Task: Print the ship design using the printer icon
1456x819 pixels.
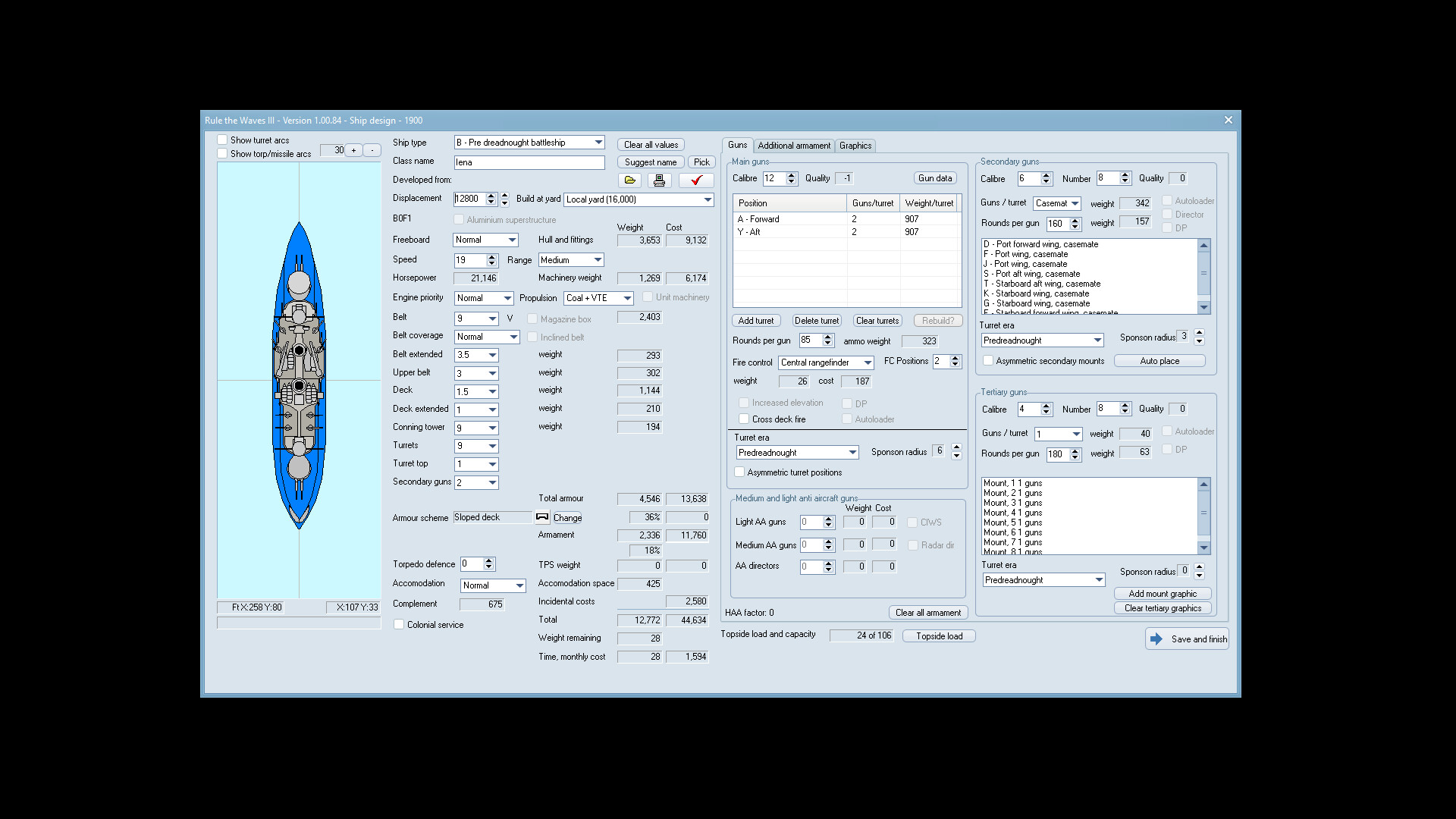Action: [659, 180]
